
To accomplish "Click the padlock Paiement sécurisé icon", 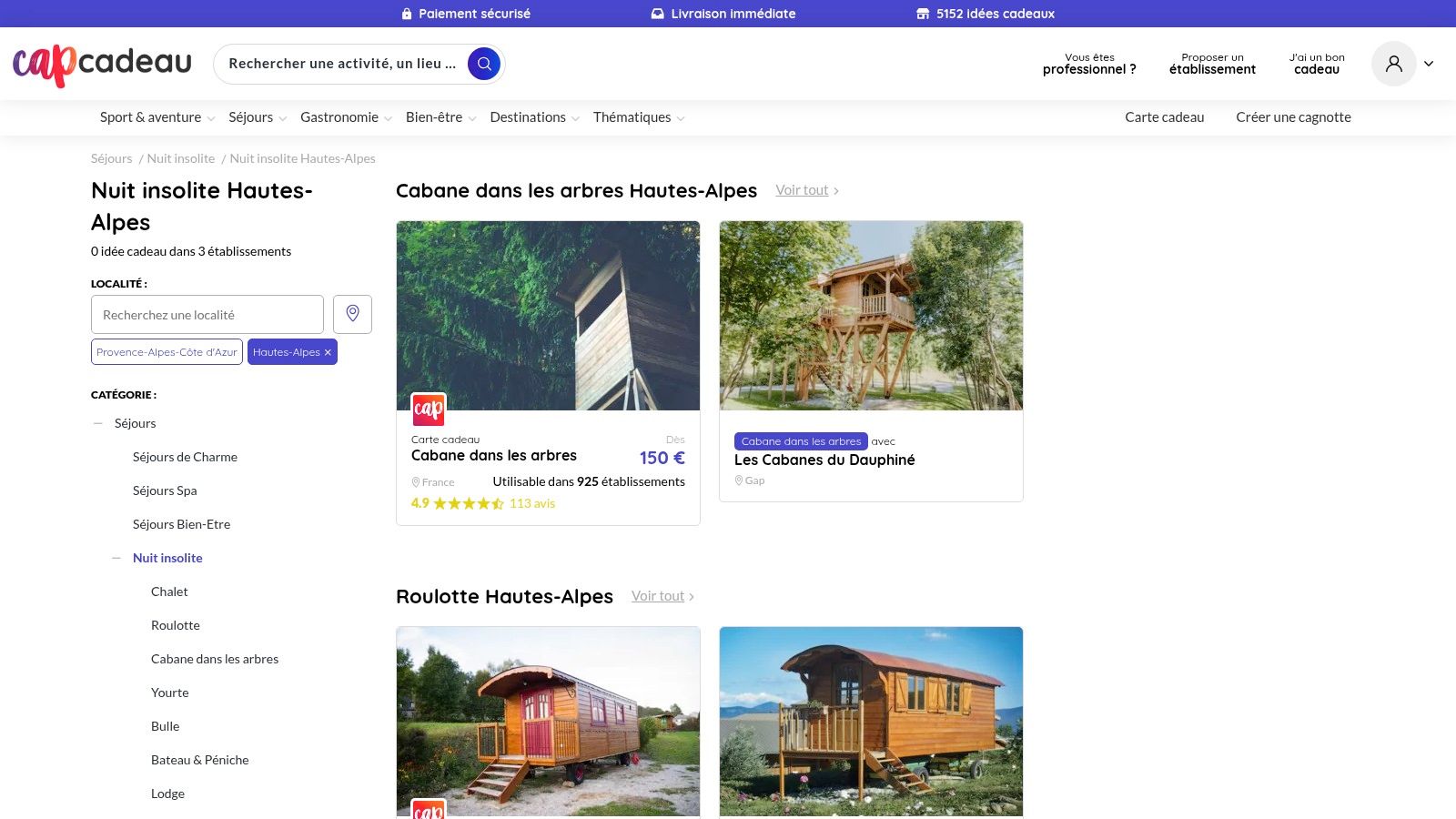I will tap(407, 14).
